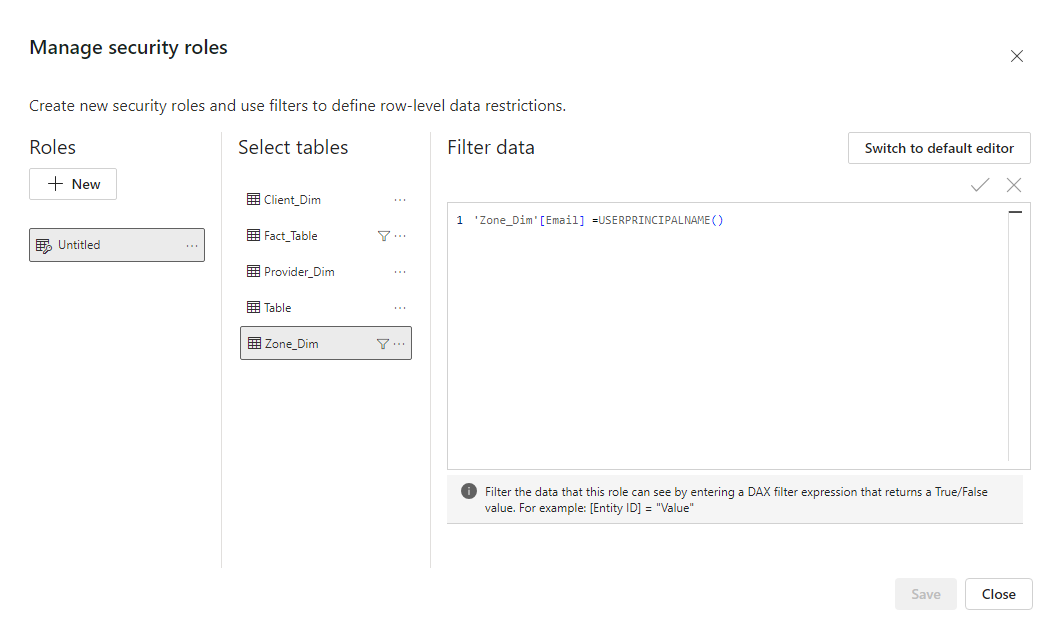Open more options for Fact_Table

400,236
